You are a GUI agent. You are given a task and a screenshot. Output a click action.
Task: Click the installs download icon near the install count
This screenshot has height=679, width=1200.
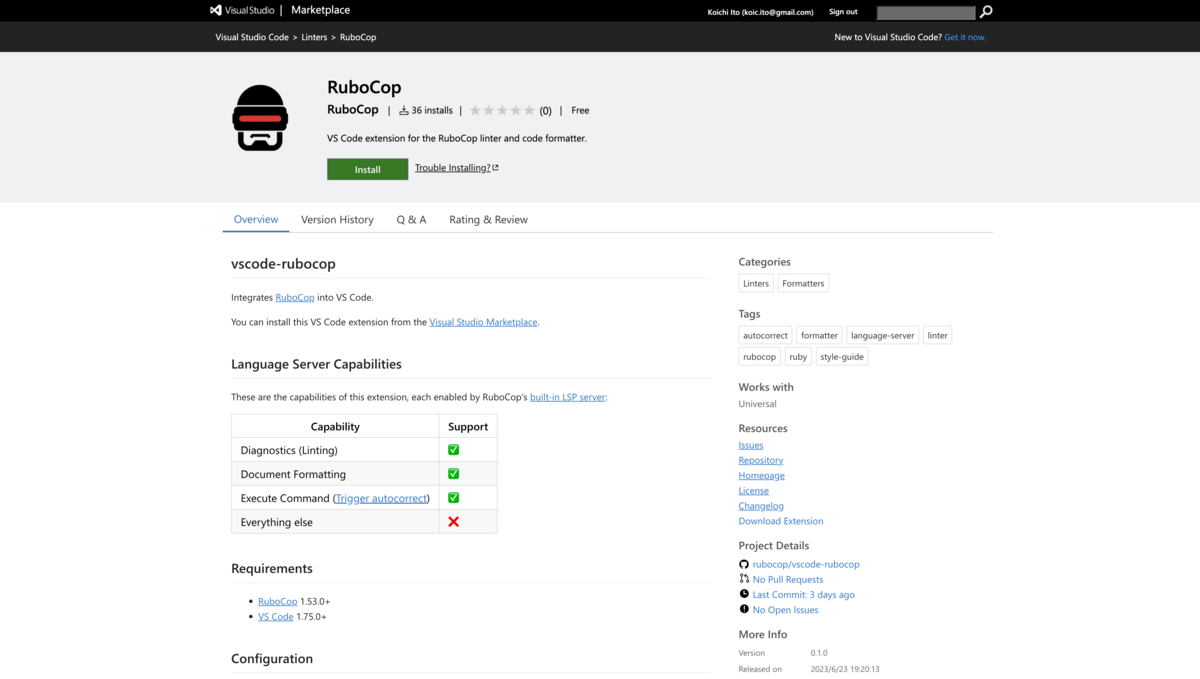(404, 110)
